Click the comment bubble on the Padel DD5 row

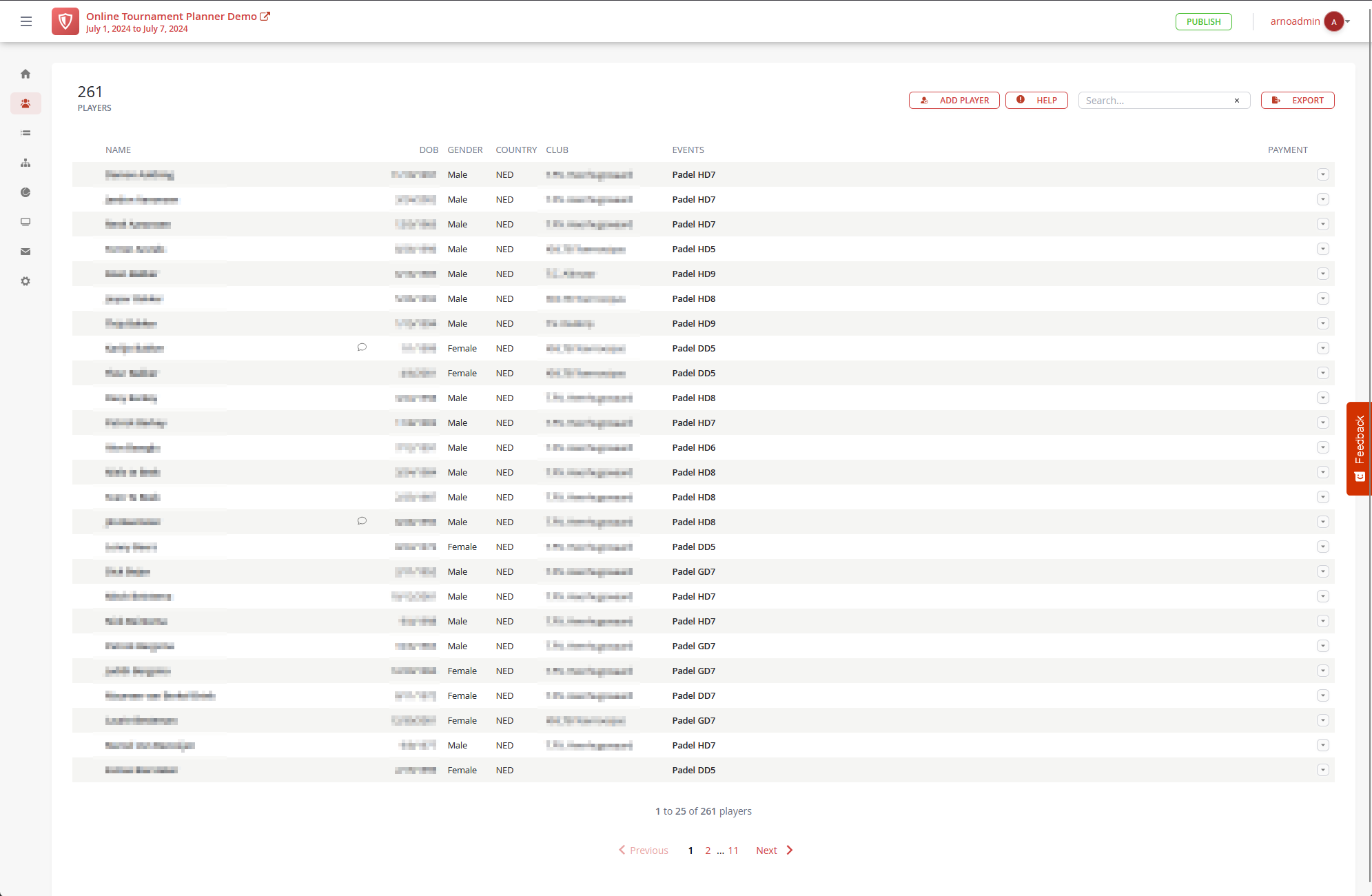pos(362,347)
